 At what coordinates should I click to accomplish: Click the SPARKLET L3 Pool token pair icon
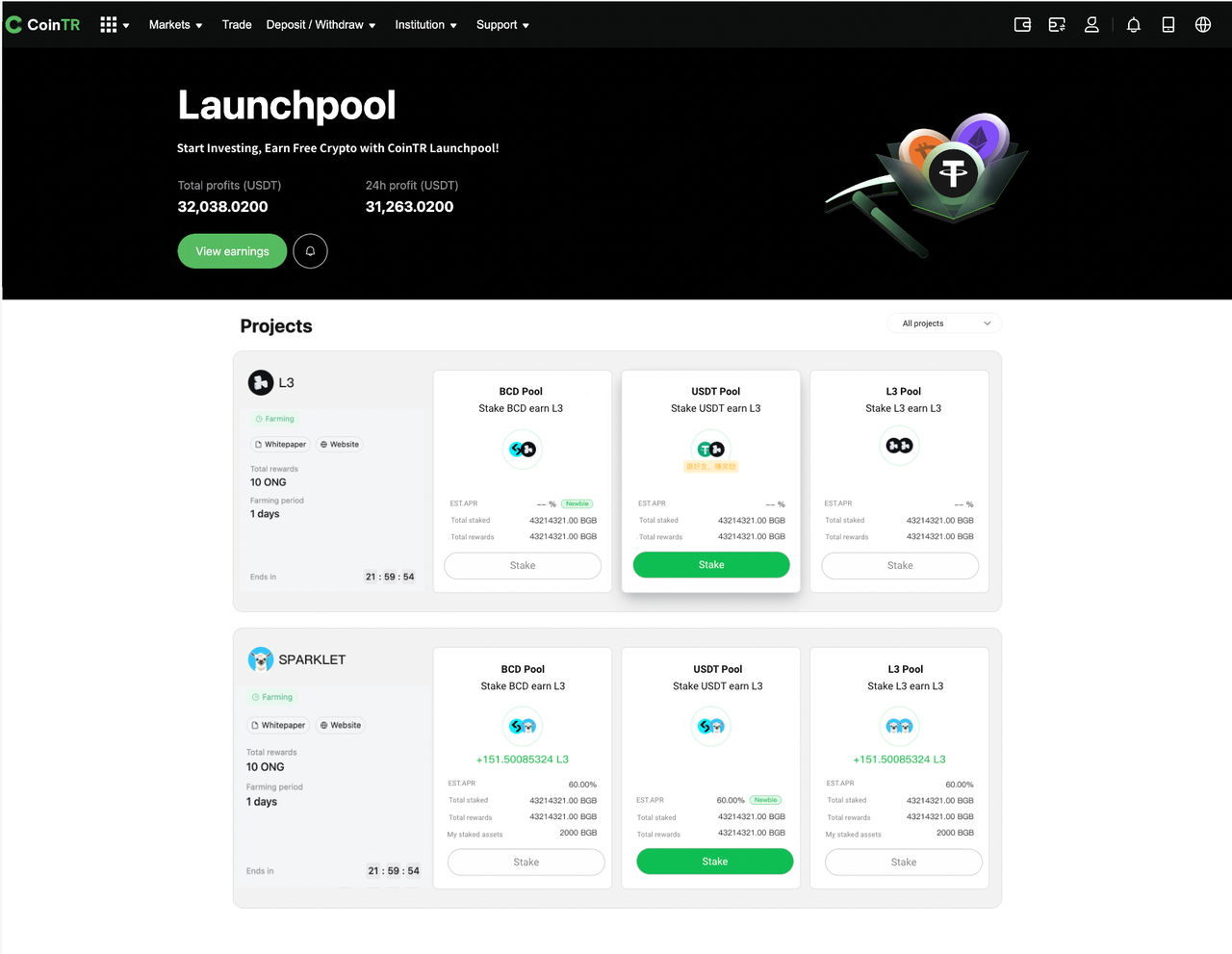point(900,726)
